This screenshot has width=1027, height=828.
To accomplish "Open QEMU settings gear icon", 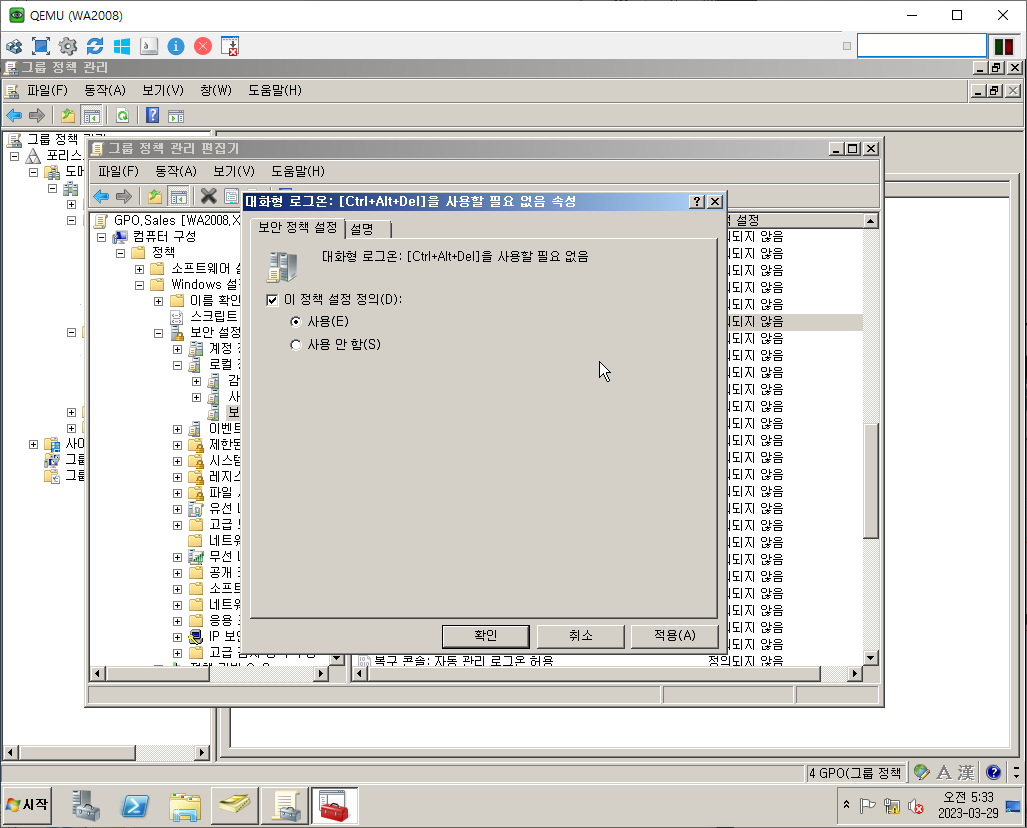I will click(x=68, y=46).
